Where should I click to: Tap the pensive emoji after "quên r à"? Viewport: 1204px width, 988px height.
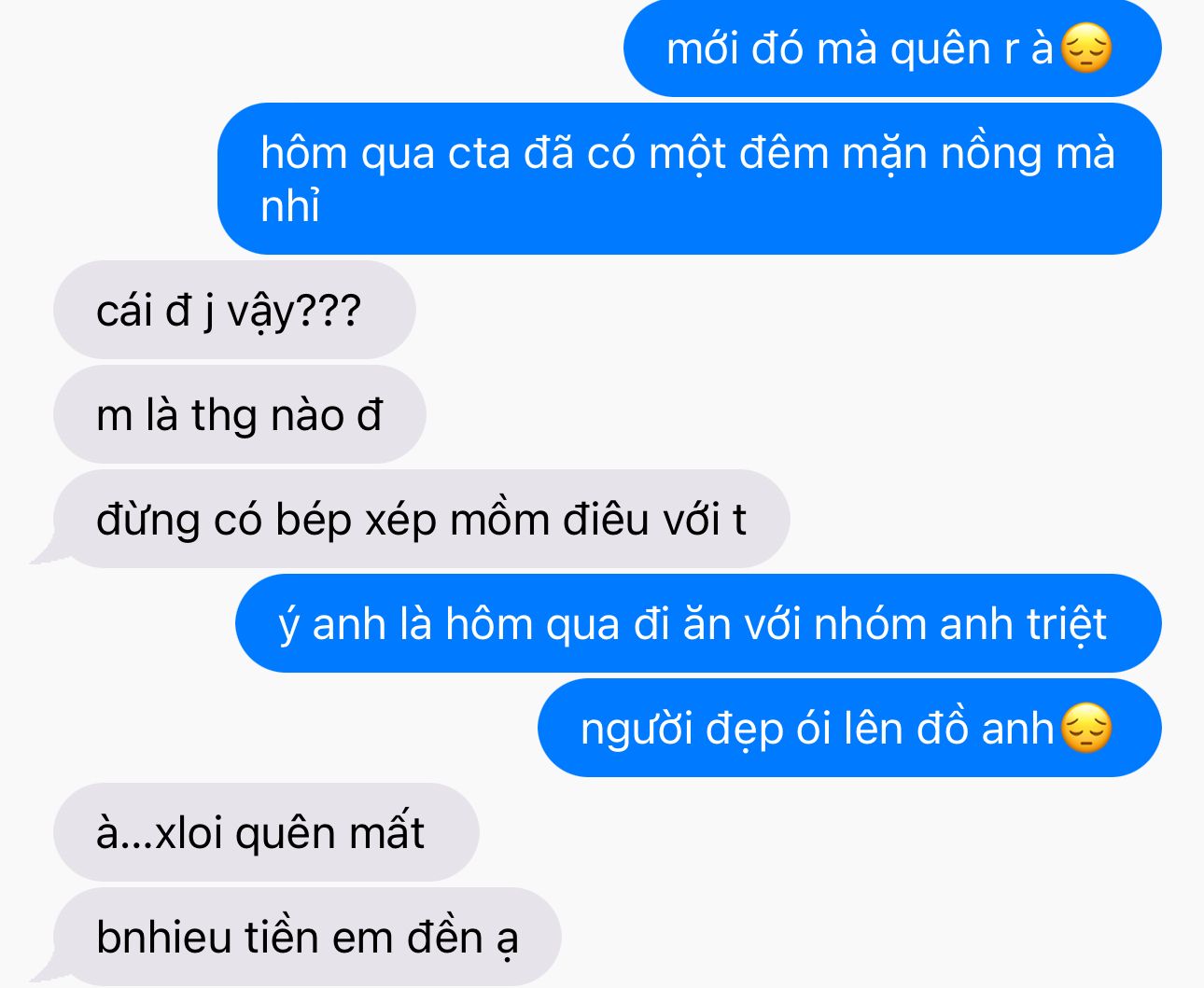click(1087, 49)
